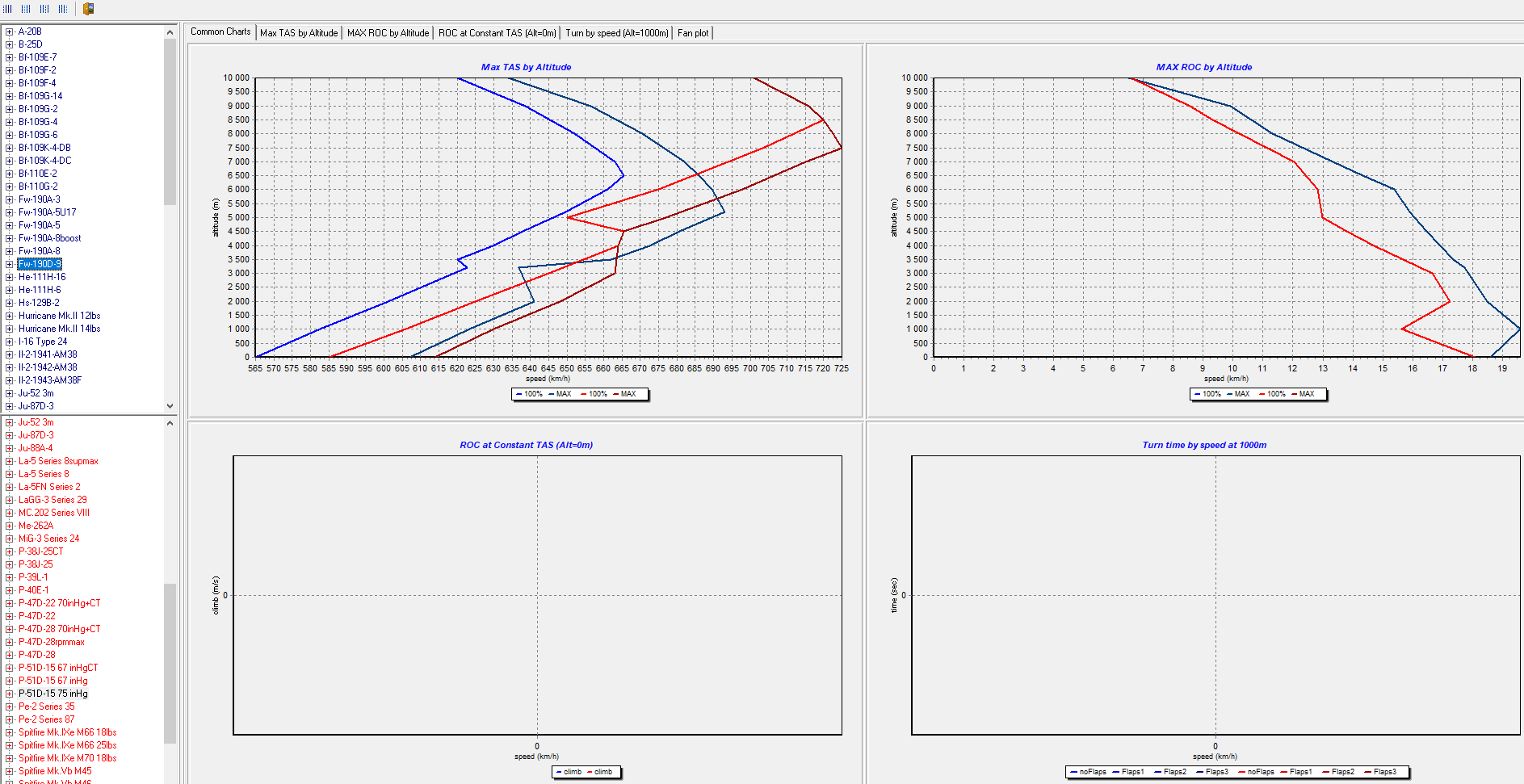Screen dimensions: 1524x784
Task: Select P-51D-15 67 inHgCT aircraft
Action: click(58, 668)
